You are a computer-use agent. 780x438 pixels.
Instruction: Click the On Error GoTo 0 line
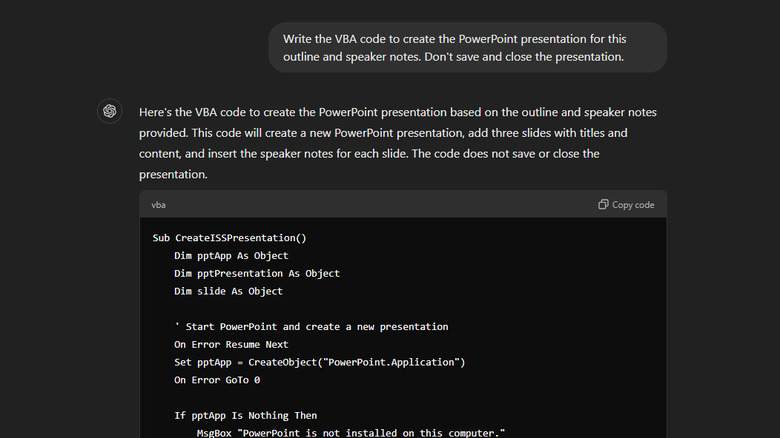coord(217,380)
